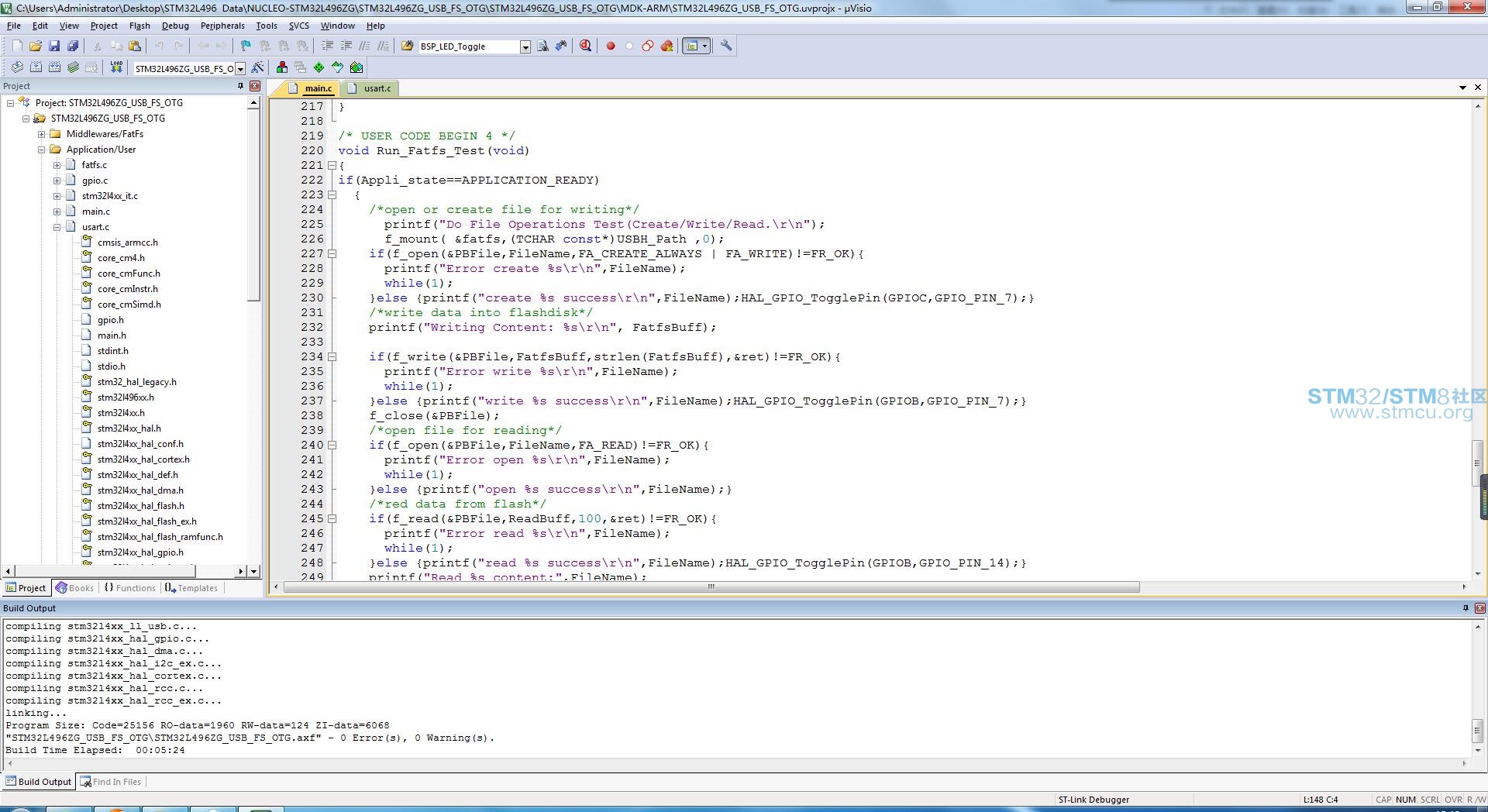This screenshot has height=812, width=1488.
Task: Open the Debug menu
Action: (x=175, y=26)
